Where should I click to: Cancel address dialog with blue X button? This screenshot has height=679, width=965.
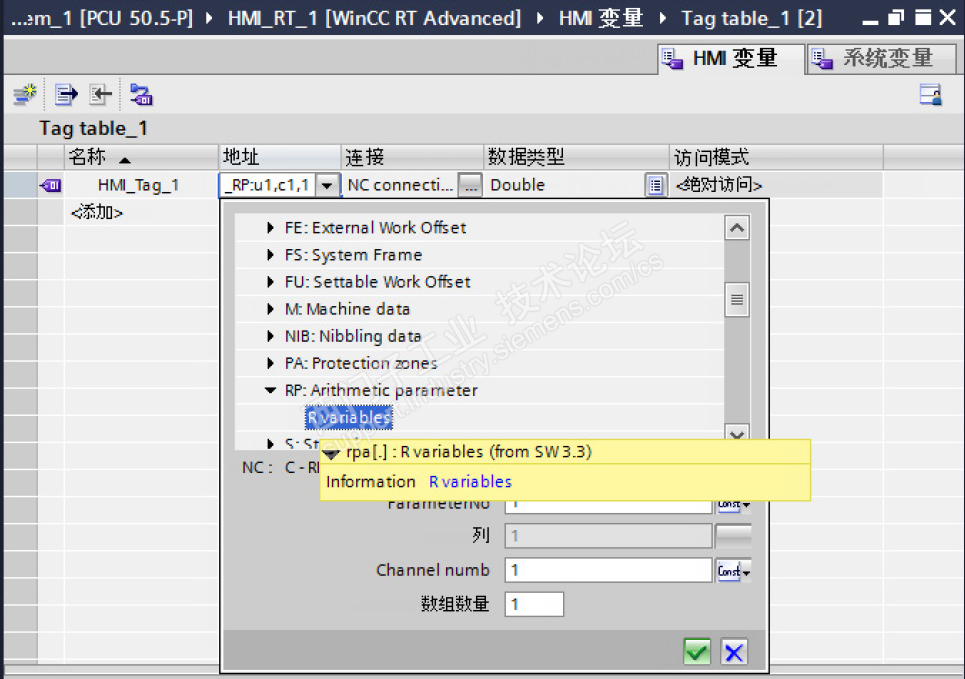[x=734, y=651]
